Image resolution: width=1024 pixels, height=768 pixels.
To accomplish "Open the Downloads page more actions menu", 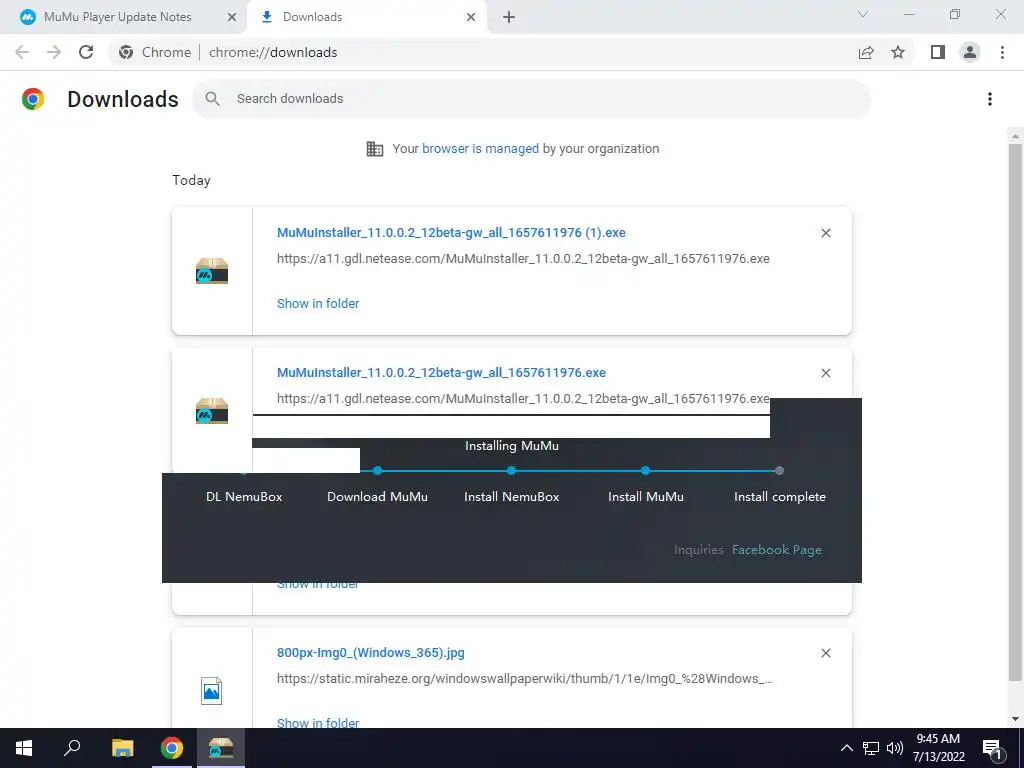I will (989, 99).
